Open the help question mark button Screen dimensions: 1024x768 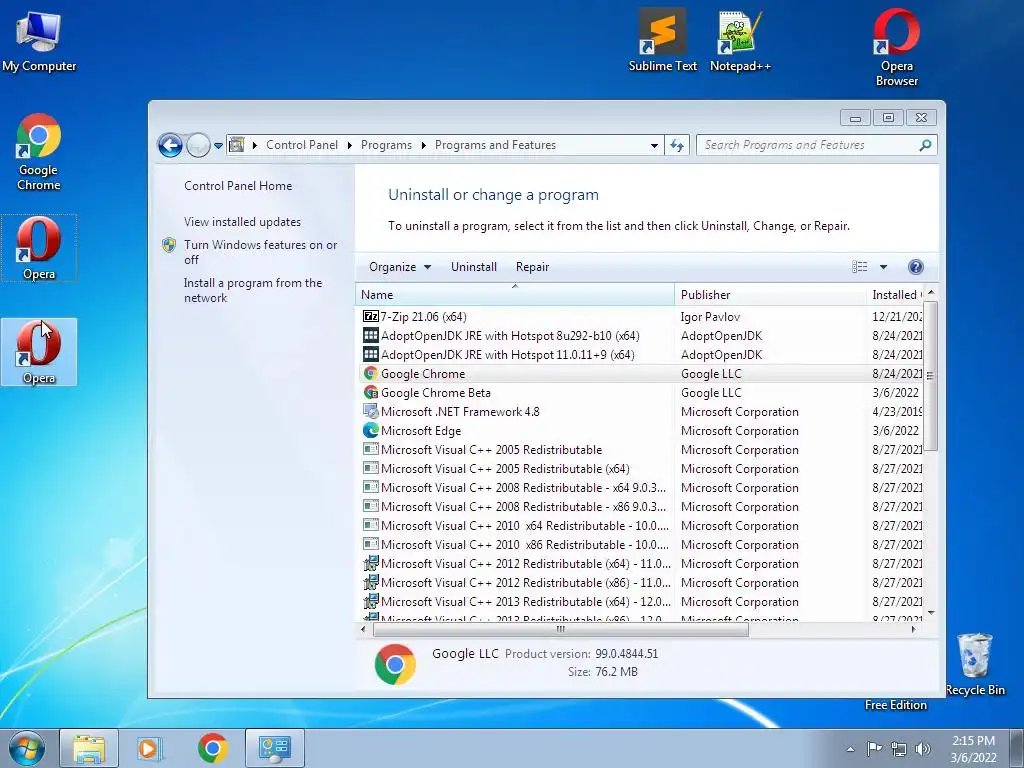click(x=916, y=266)
